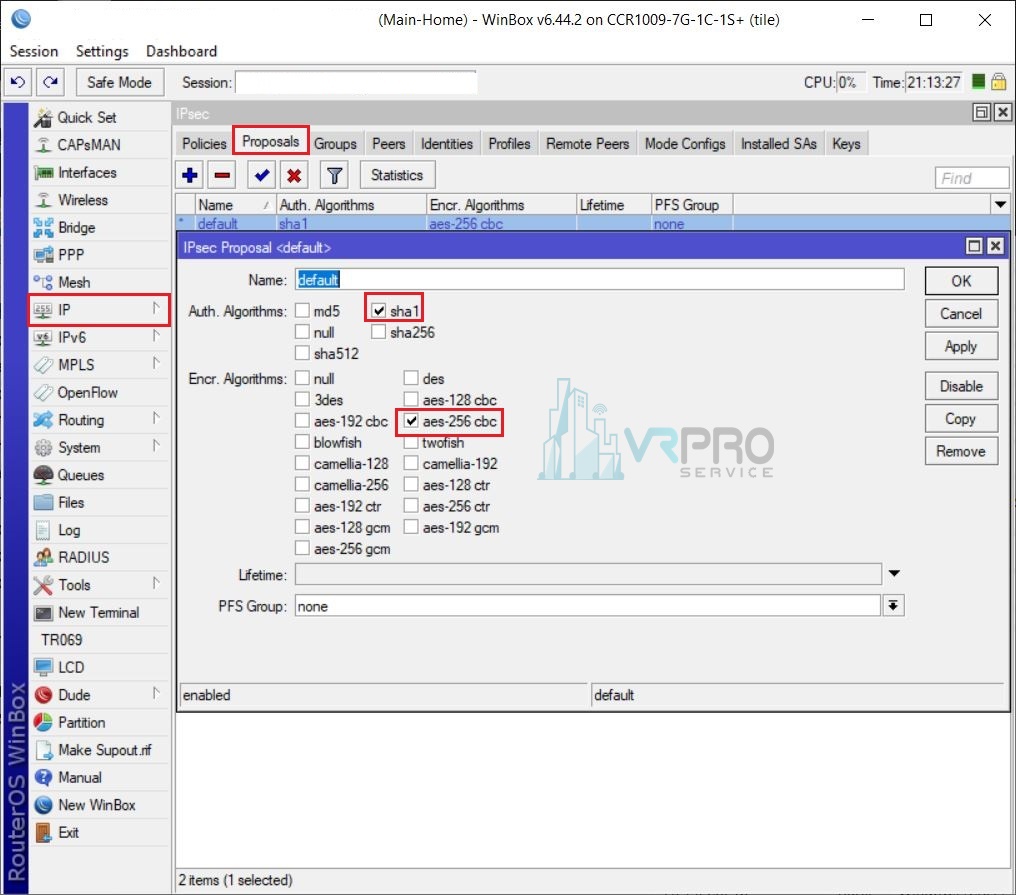This screenshot has height=895, width=1016.
Task: Click Cancel in the proposal dialog
Action: click(x=961, y=314)
